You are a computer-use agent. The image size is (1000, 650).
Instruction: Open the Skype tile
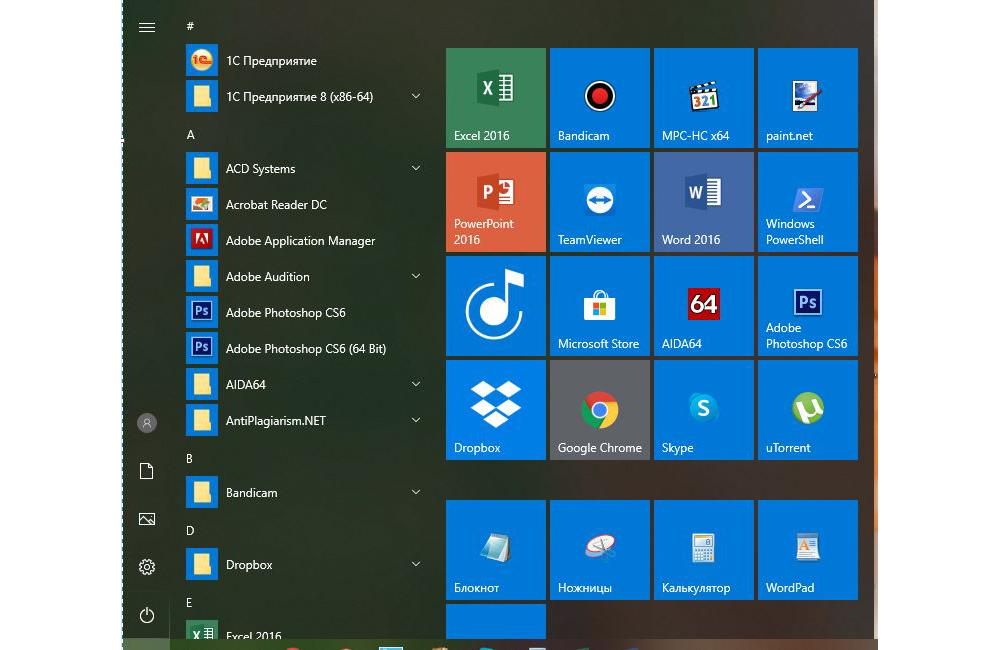point(703,410)
